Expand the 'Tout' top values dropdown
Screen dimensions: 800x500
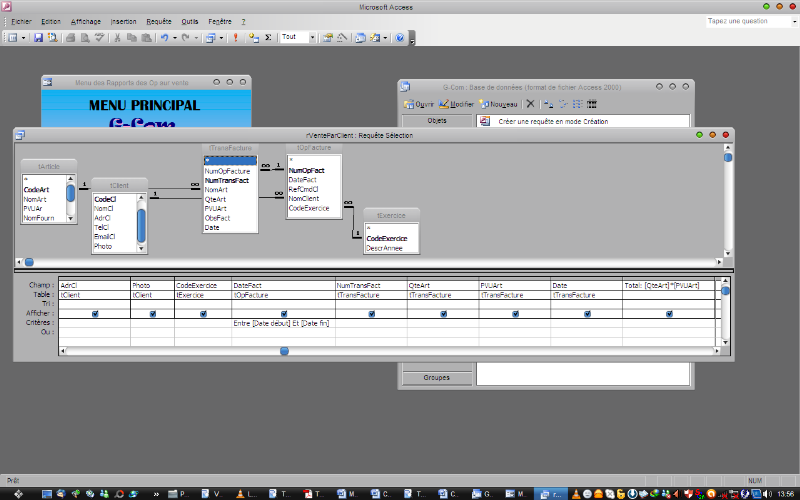pos(312,38)
